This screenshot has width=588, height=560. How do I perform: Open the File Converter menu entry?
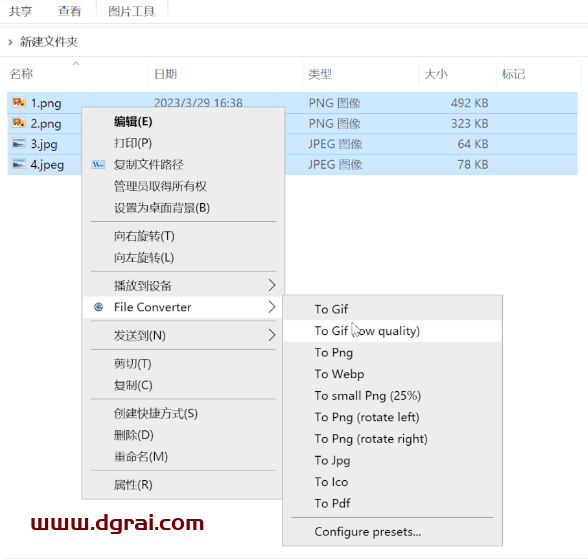click(x=182, y=307)
